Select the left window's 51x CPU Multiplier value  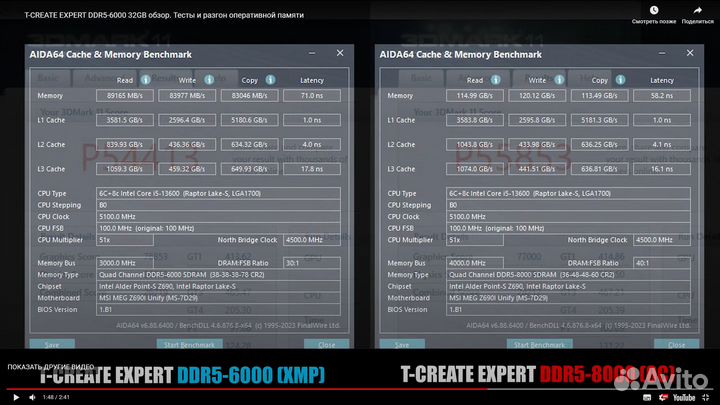(x=125, y=240)
